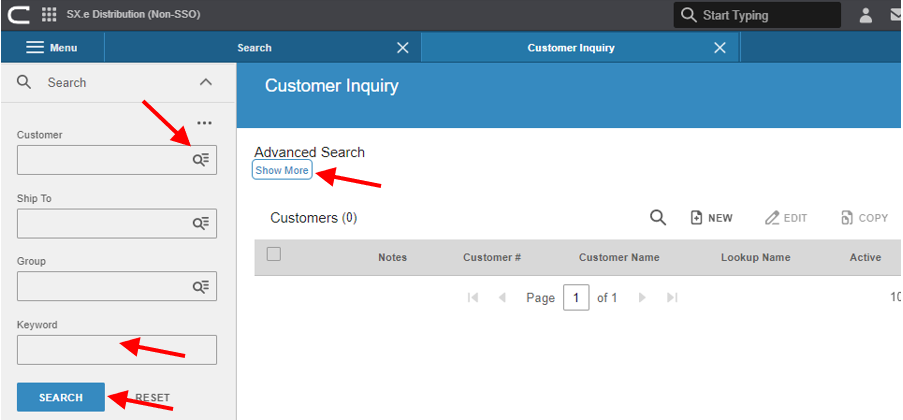Open the hamburger Menu button
The image size is (903, 420).
(x=52, y=48)
